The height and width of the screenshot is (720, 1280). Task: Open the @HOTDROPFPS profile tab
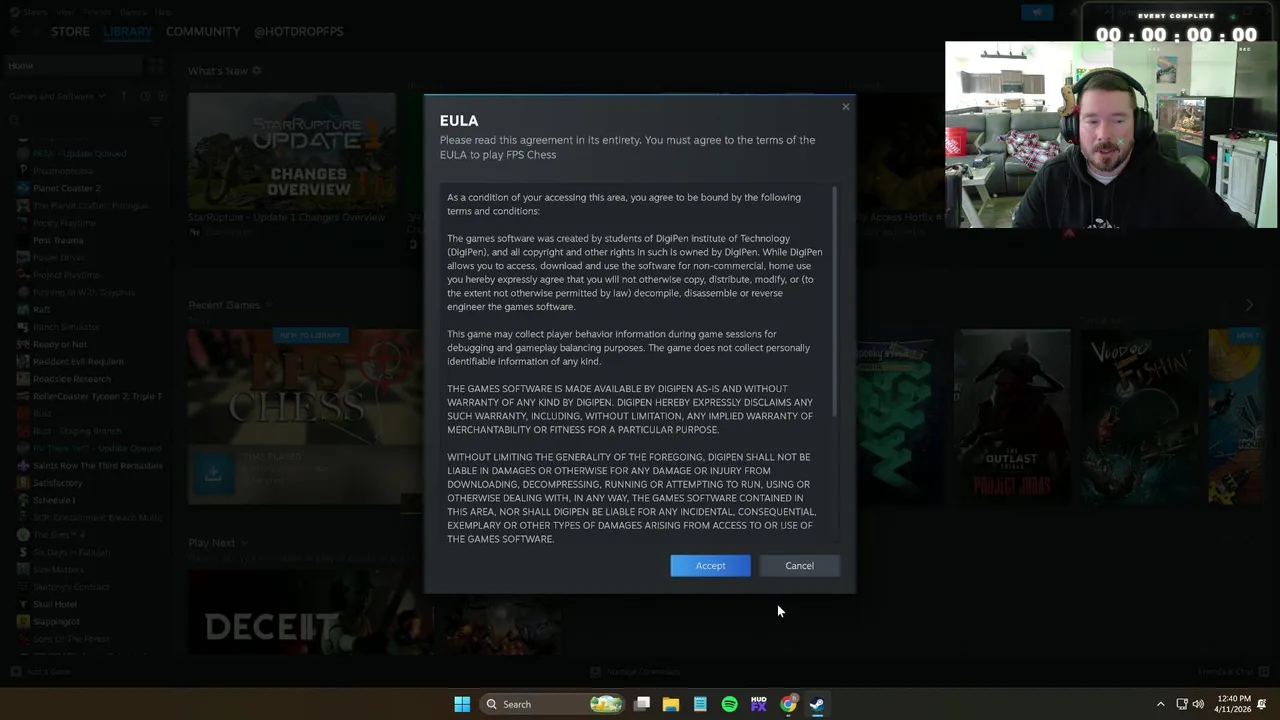pos(298,31)
